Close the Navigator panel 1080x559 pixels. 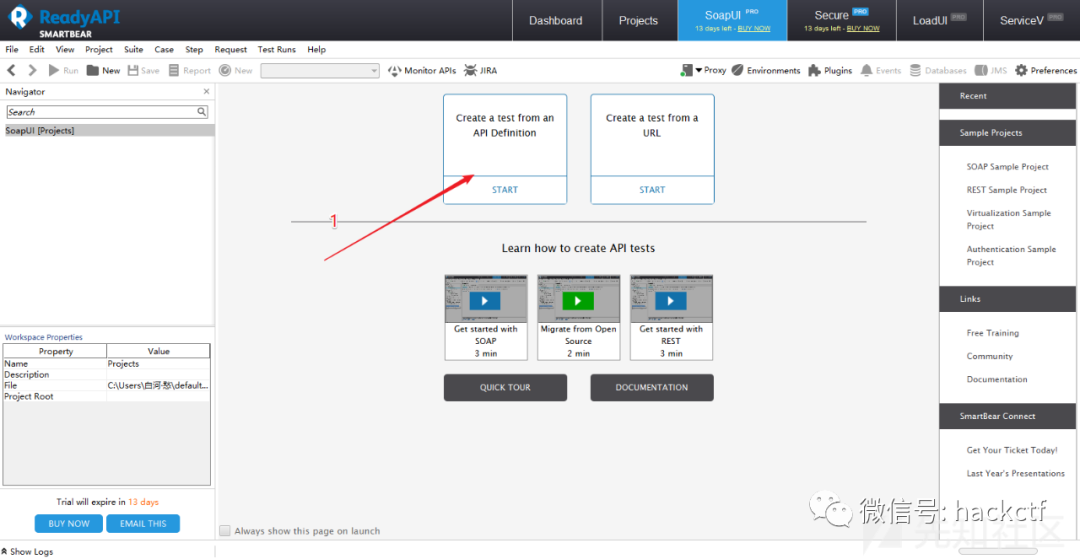coord(206,92)
